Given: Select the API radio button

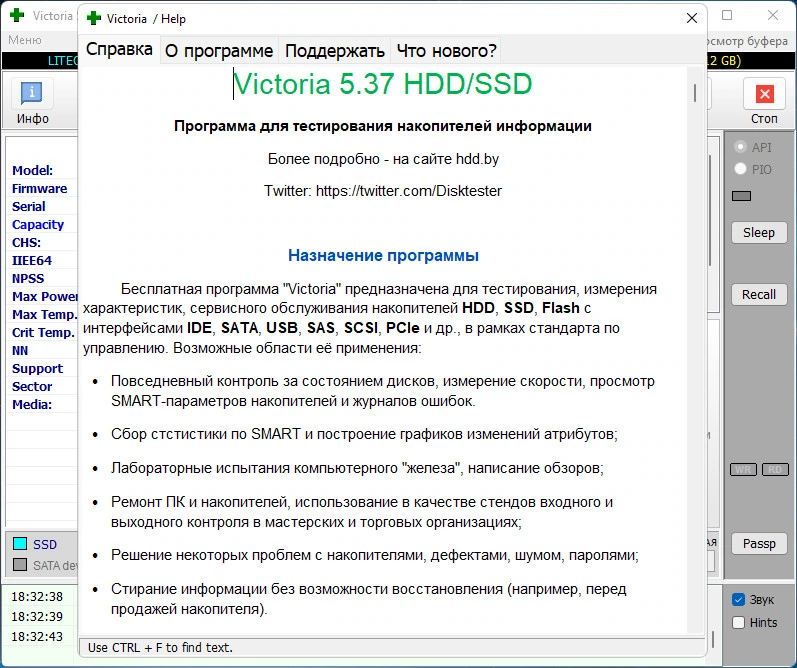Looking at the screenshot, I should tap(740, 147).
